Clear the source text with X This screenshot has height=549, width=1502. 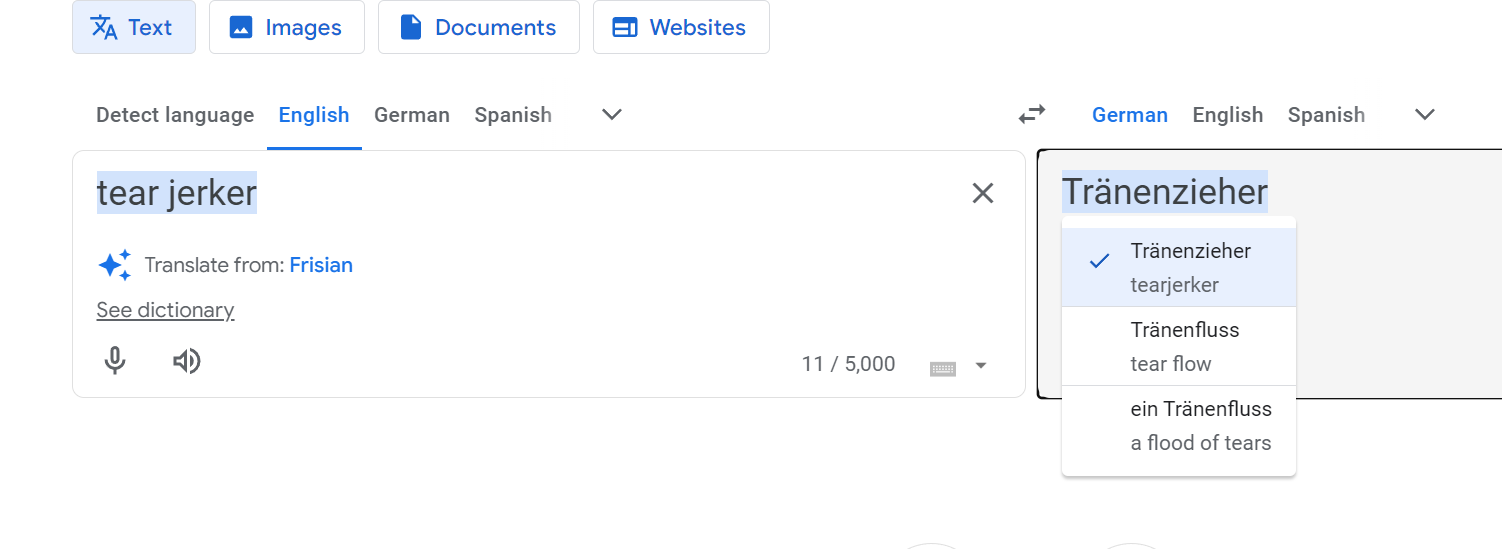983,193
